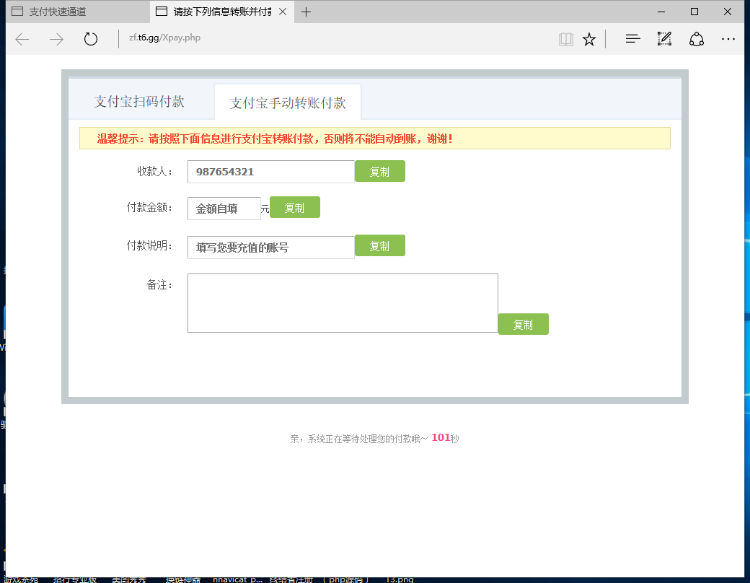This screenshot has height=583, width=750.
Task: Select the 请按下列信息转账并付款 browser tab
Action: pos(222,12)
